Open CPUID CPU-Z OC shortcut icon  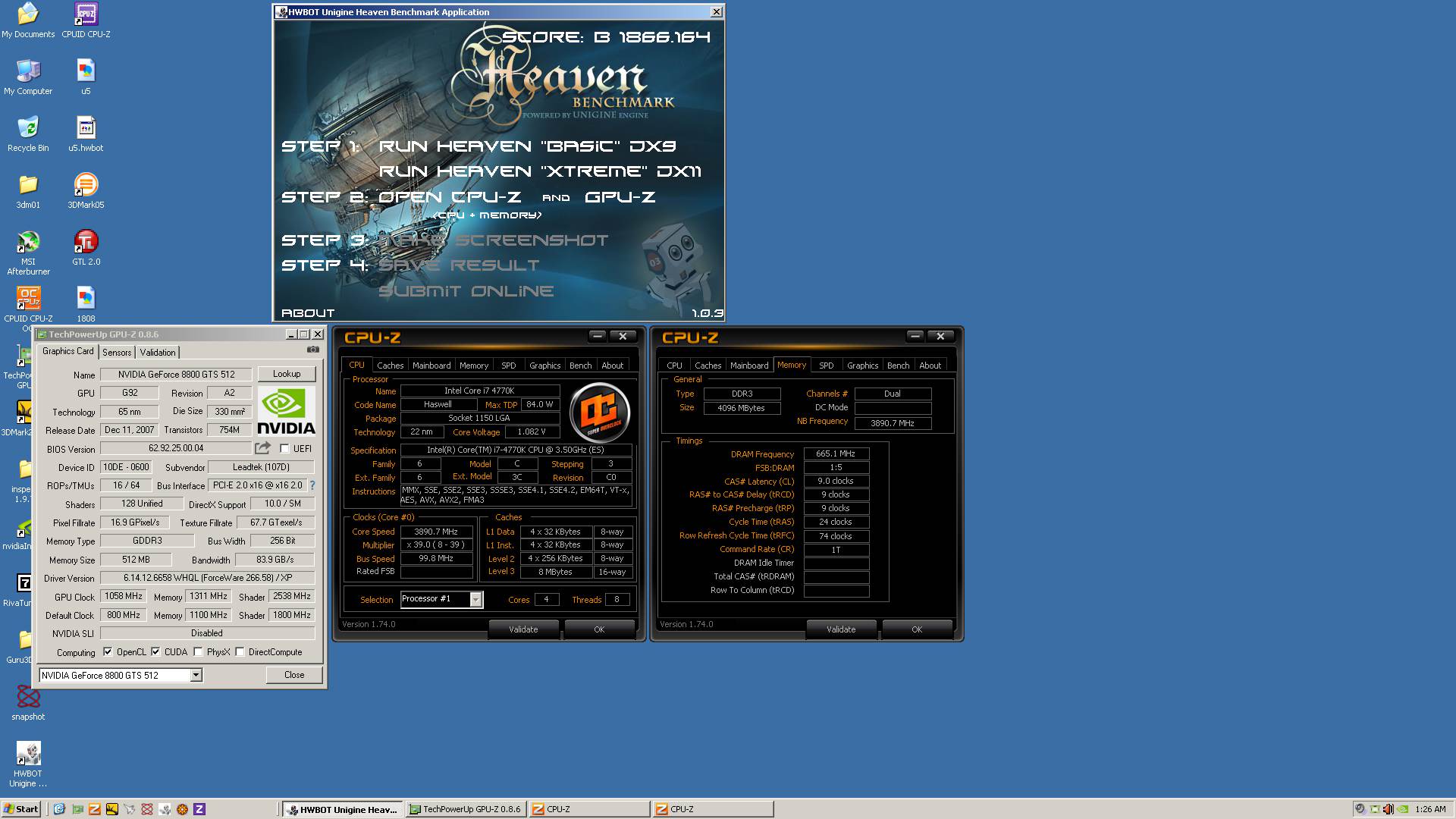[x=28, y=298]
